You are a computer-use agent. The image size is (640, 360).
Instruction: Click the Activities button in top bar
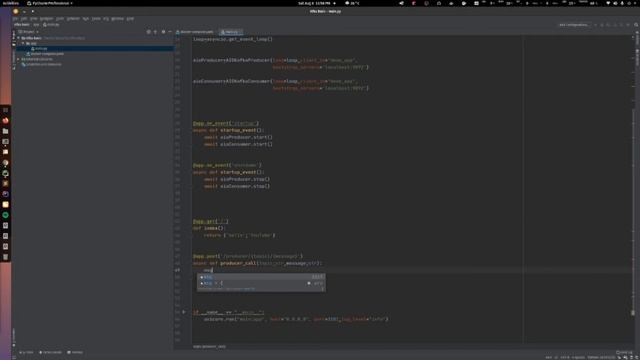click(11, 3)
